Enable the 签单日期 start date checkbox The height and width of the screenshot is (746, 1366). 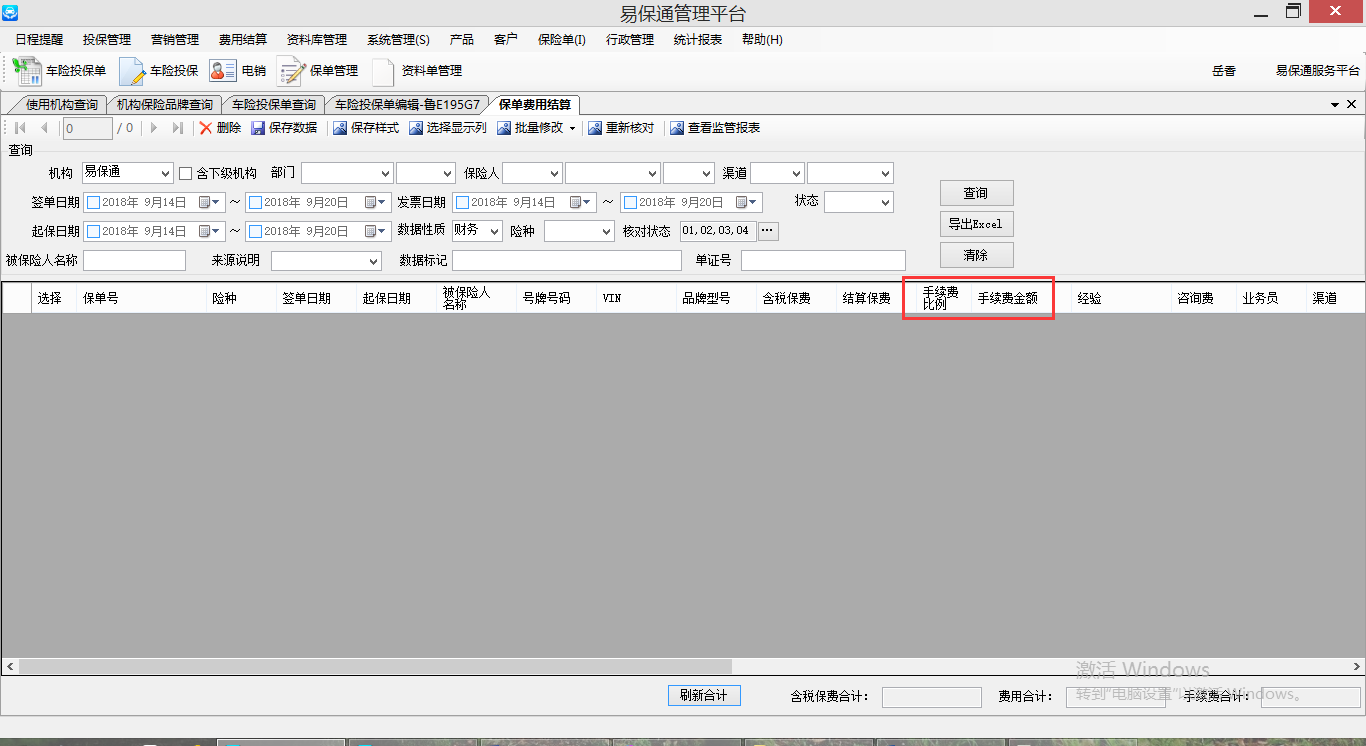pos(94,202)
